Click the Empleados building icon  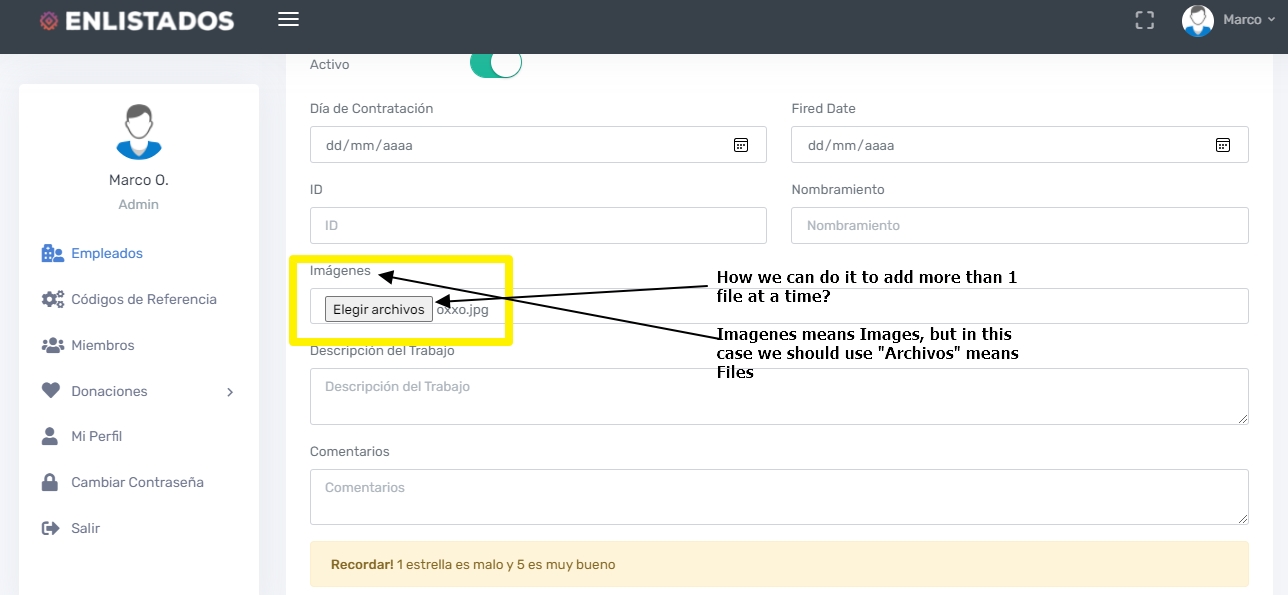(x=52, y=253)
